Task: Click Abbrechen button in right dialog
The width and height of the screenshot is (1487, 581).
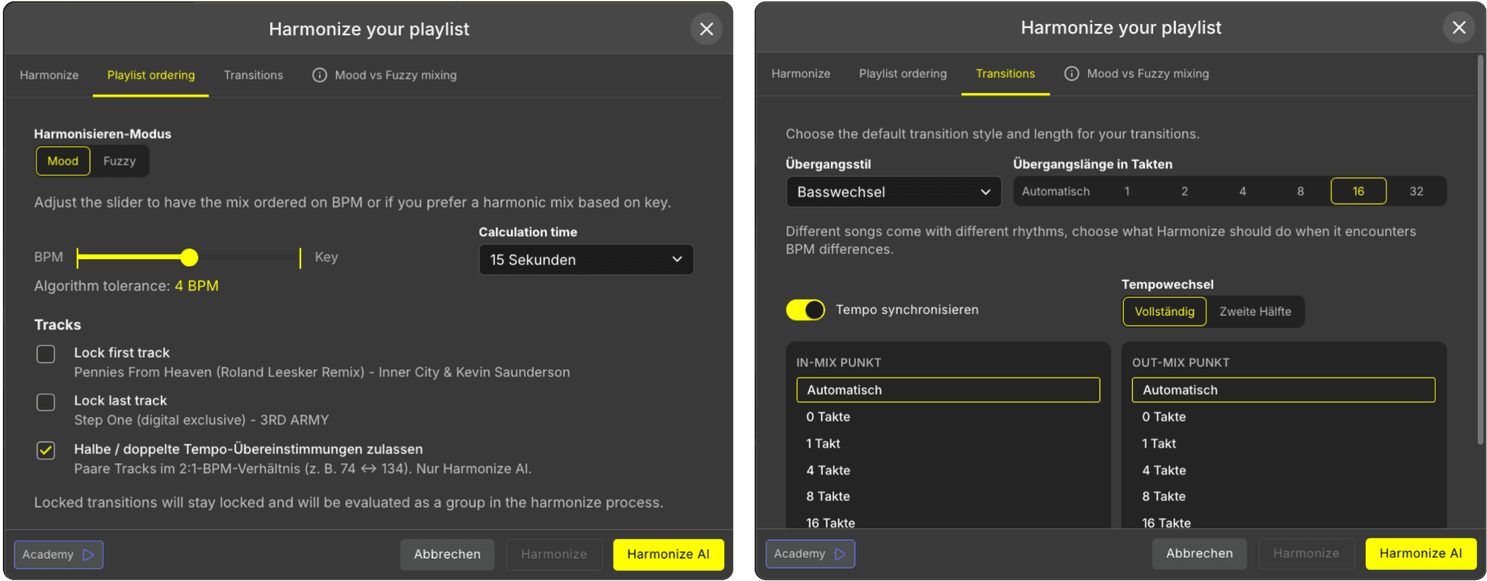Action: pyautogui.click(x=1200, y=554)
